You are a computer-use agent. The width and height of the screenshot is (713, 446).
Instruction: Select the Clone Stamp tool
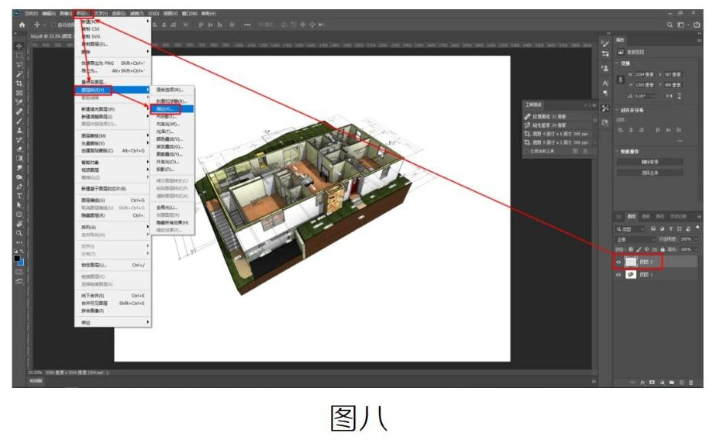(x=19, y=131)
